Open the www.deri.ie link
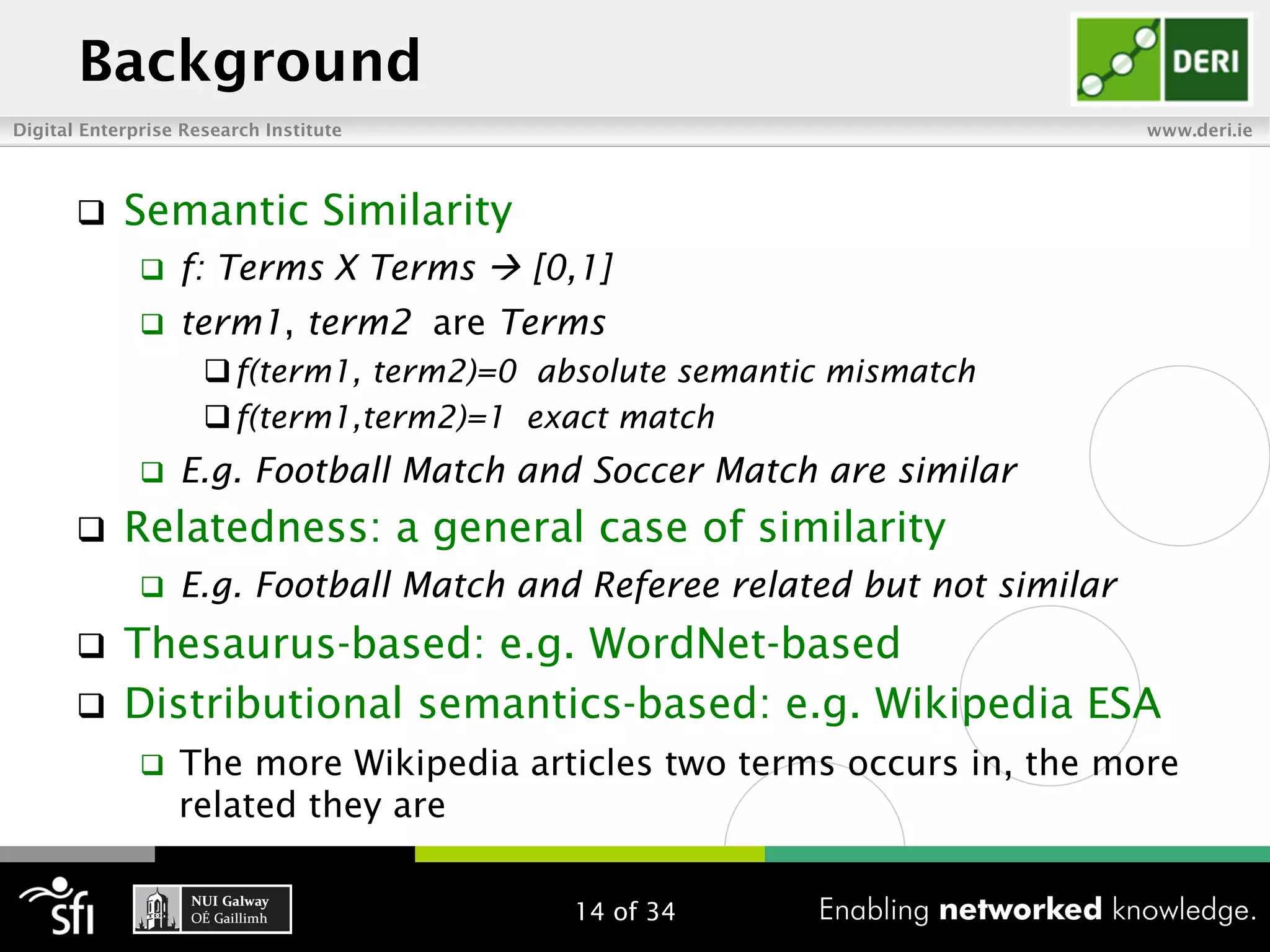 click(1199, 130)
